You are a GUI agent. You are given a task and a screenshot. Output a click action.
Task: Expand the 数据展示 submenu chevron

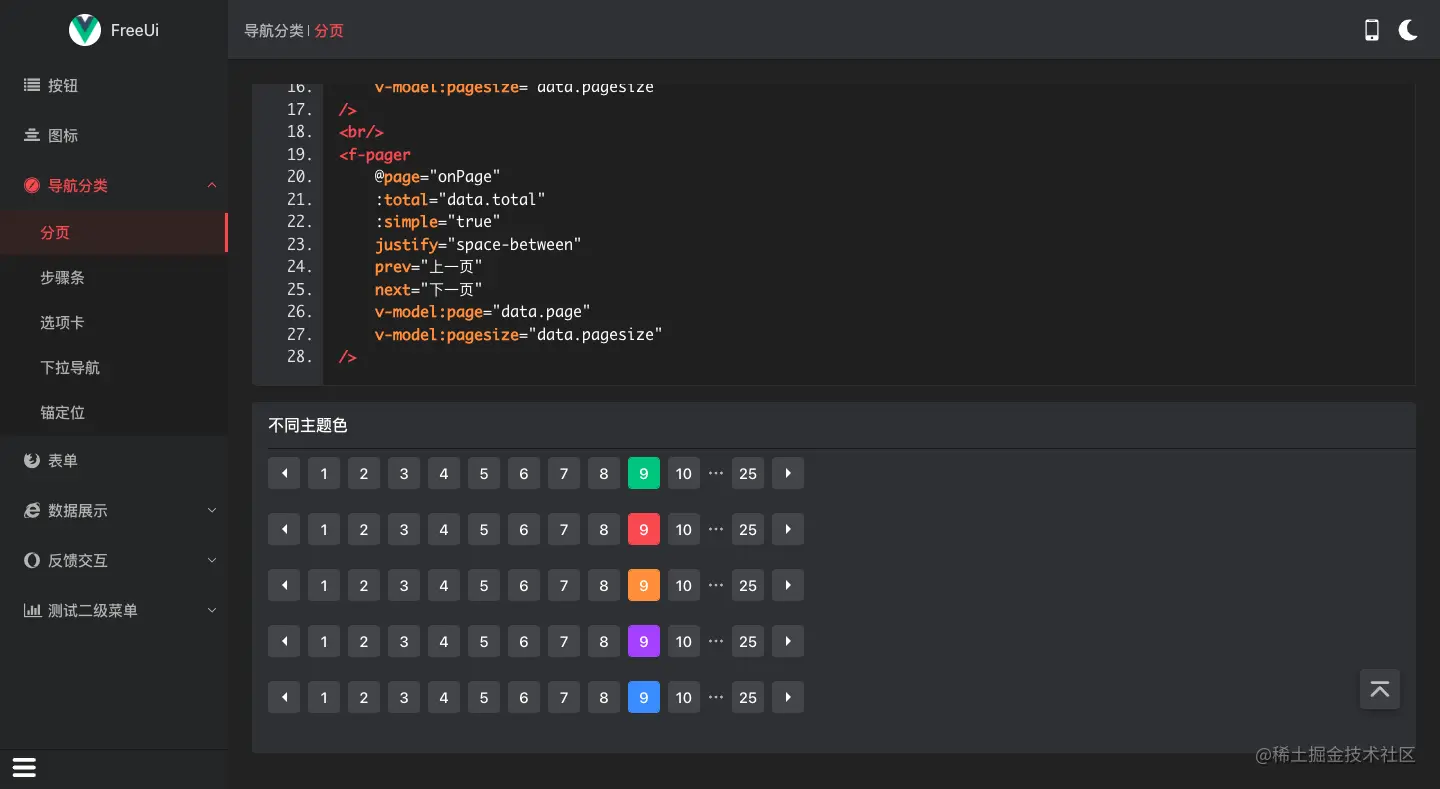(x=212, y=511)
